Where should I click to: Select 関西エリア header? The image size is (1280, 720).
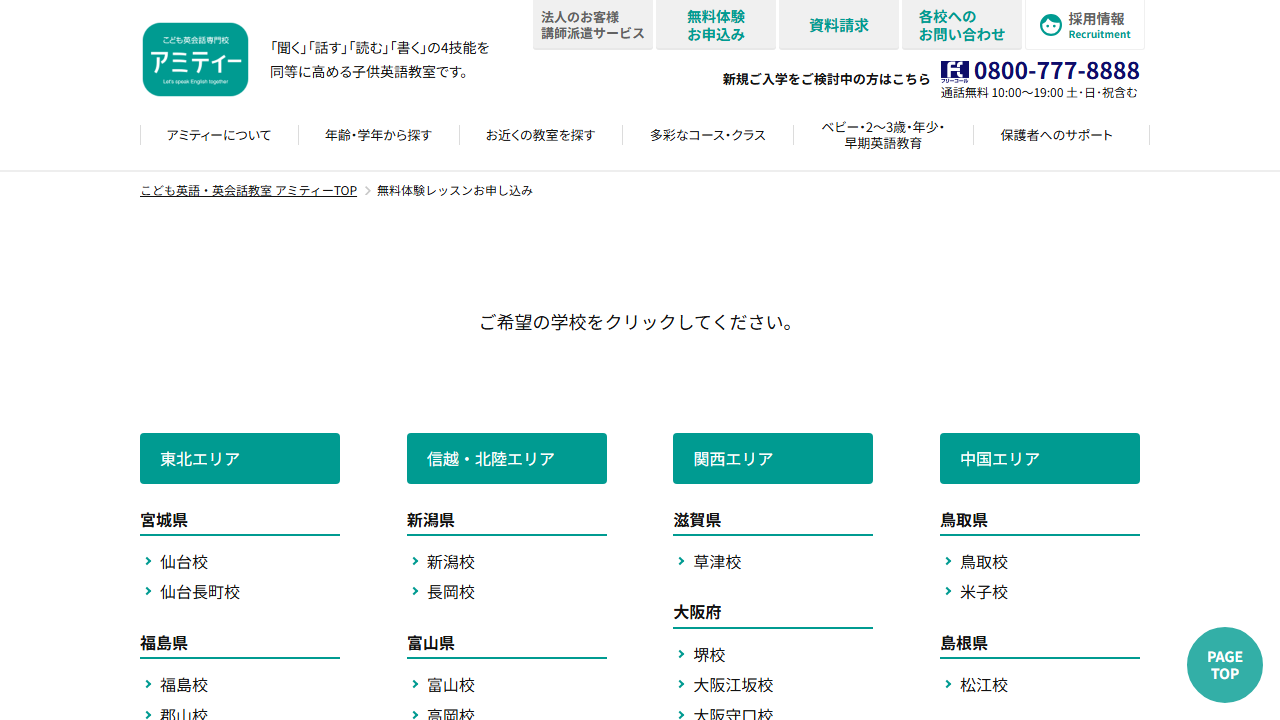pyautogui.click(x=773, y=459)
